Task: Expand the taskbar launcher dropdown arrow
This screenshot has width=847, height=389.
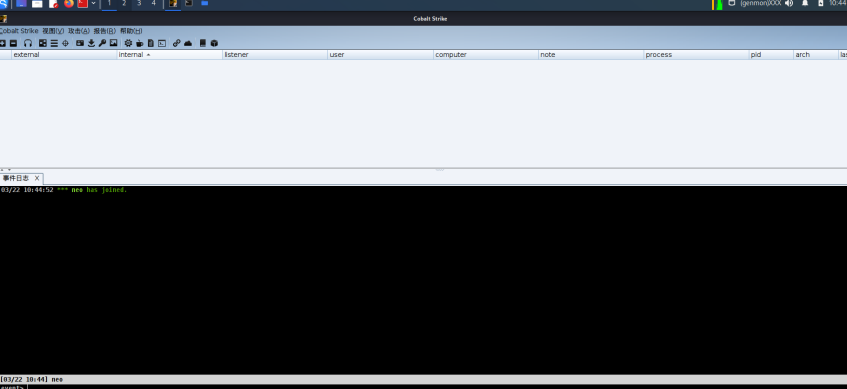Action: click(93, 3)
